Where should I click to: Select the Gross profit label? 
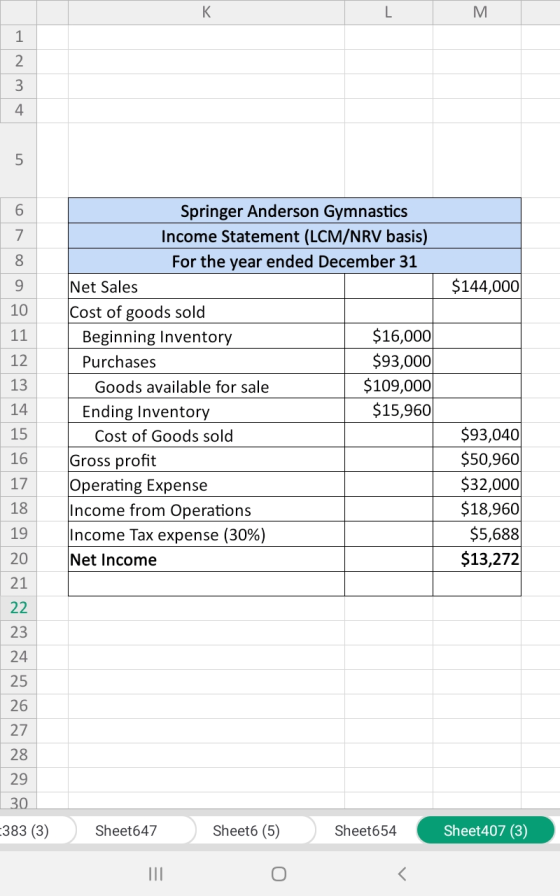tap(206, 459)
